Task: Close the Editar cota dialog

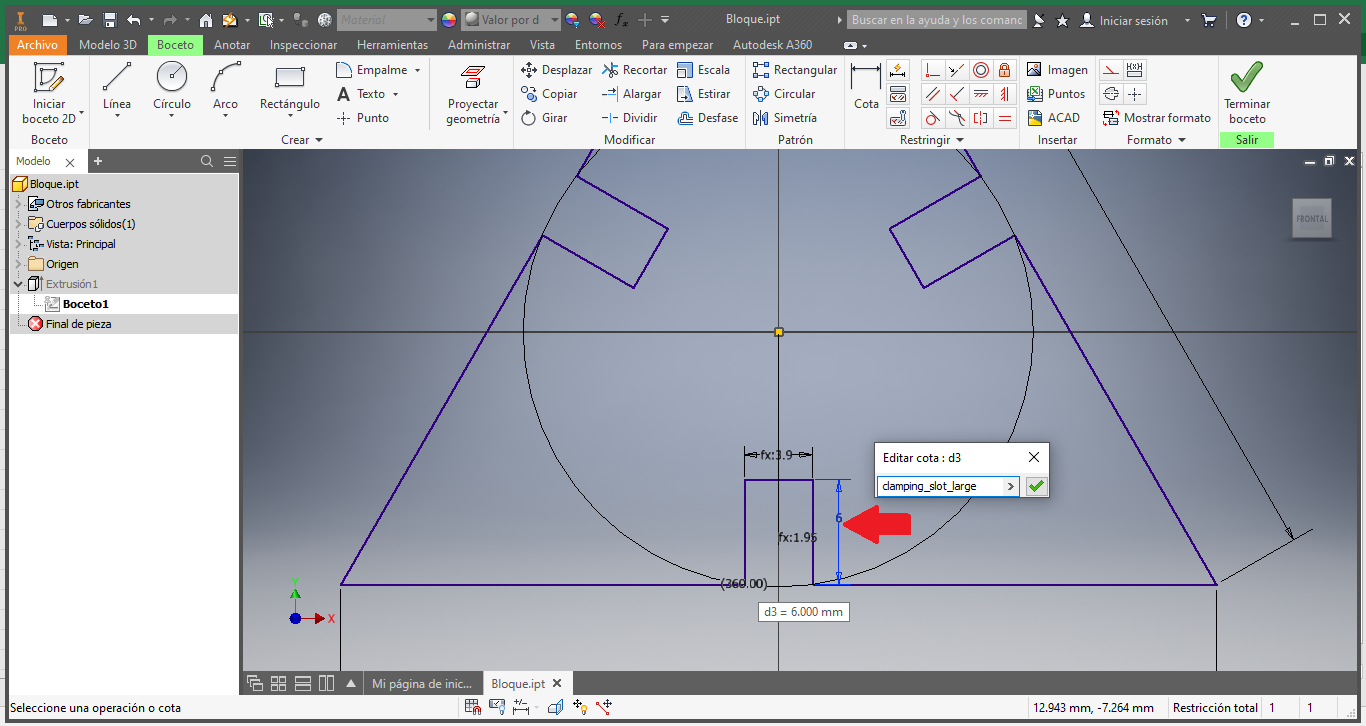Action: click(x=1034, y=457)
